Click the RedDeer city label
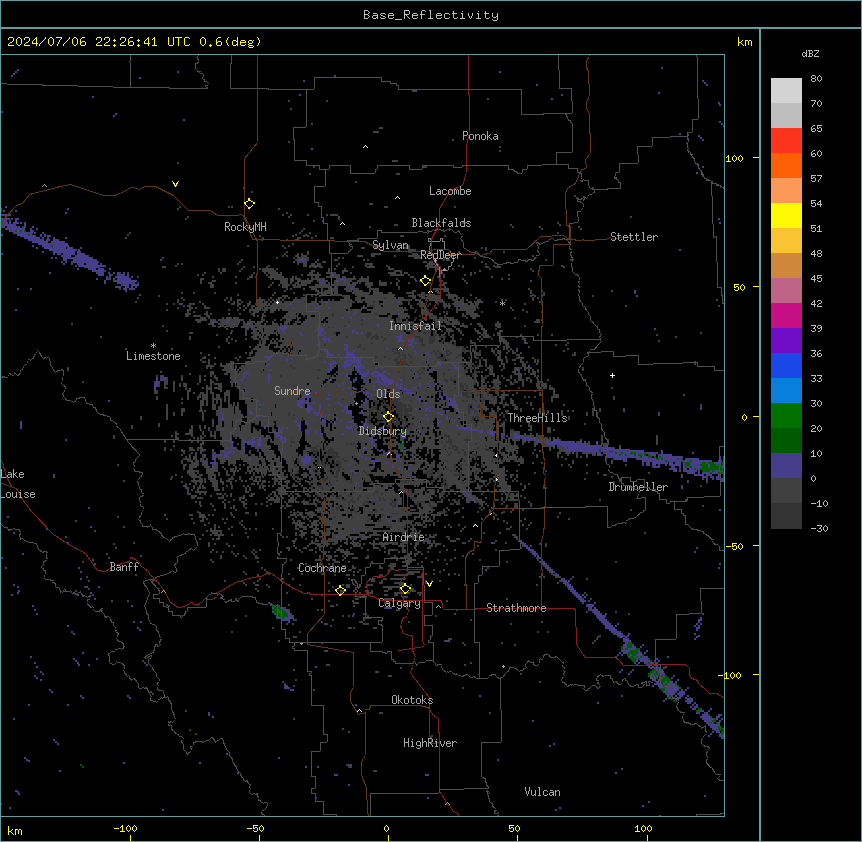The width and height of the screenshot is (862, 842). point(440,256)
